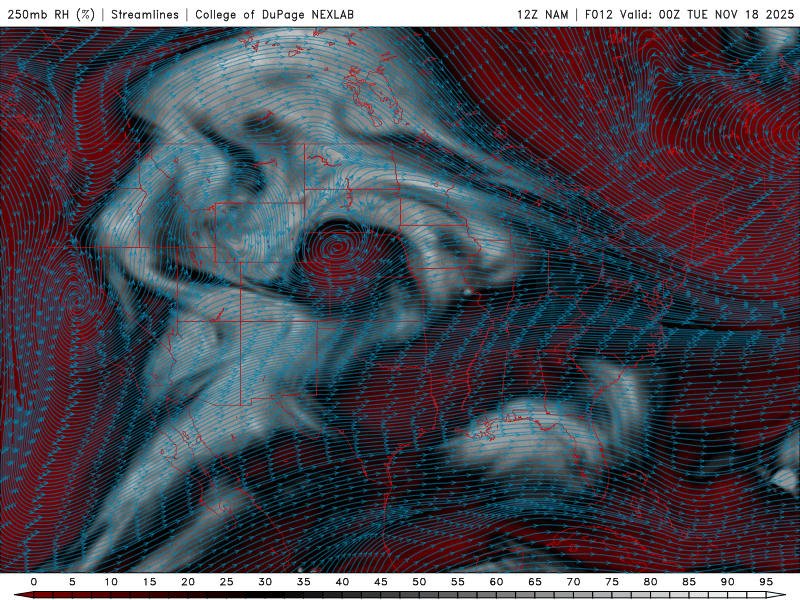Click the '25' value on color scale

click(x=226, y=582)
